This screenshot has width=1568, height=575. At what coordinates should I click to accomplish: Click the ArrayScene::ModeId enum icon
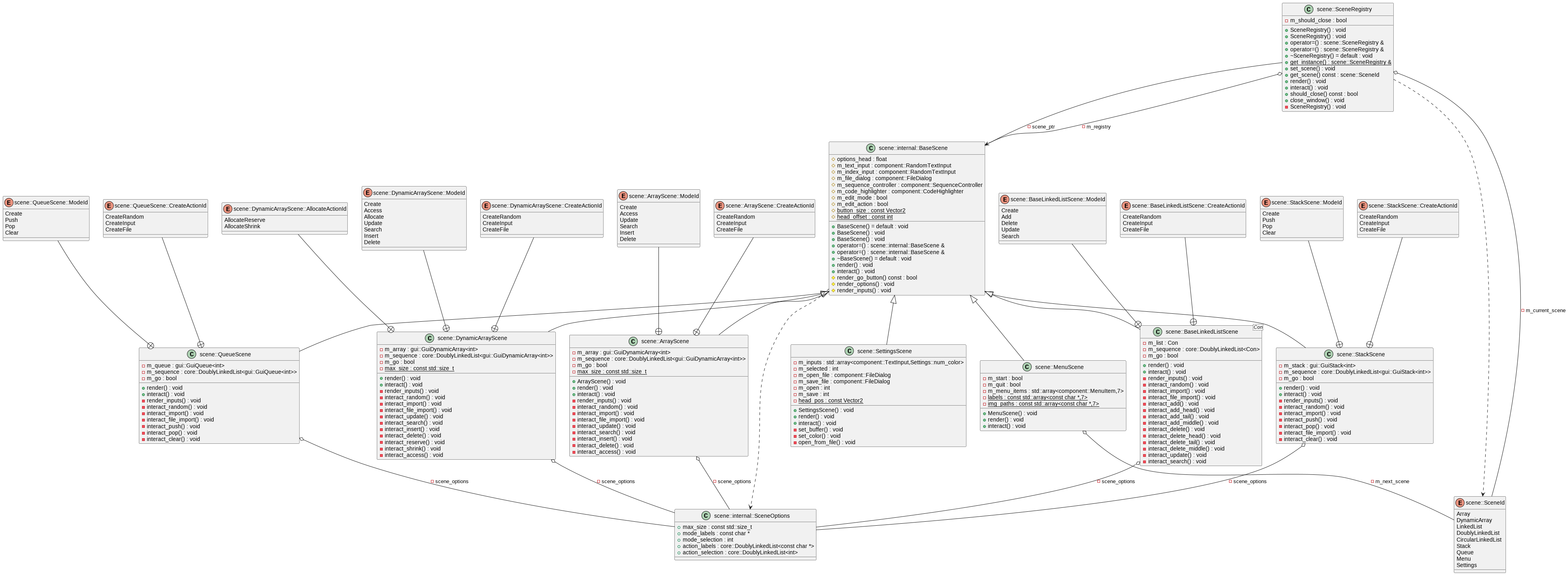(x=623, y=196)
